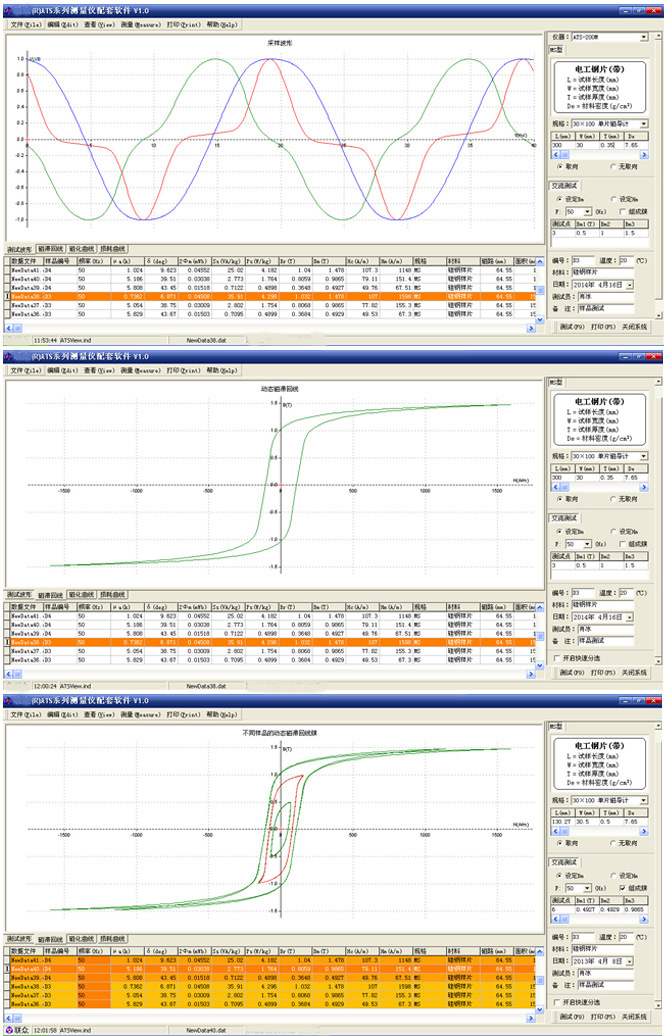This screenshot has width=666, height=1036.
Task: Click data table right scroll arrow, bottom window
Action: [x=531, y=1018]
